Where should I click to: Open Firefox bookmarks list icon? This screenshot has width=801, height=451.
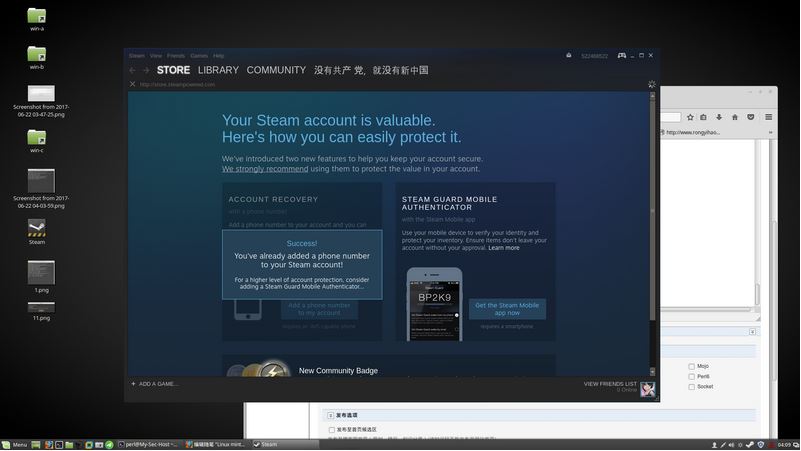click(703, 117)
